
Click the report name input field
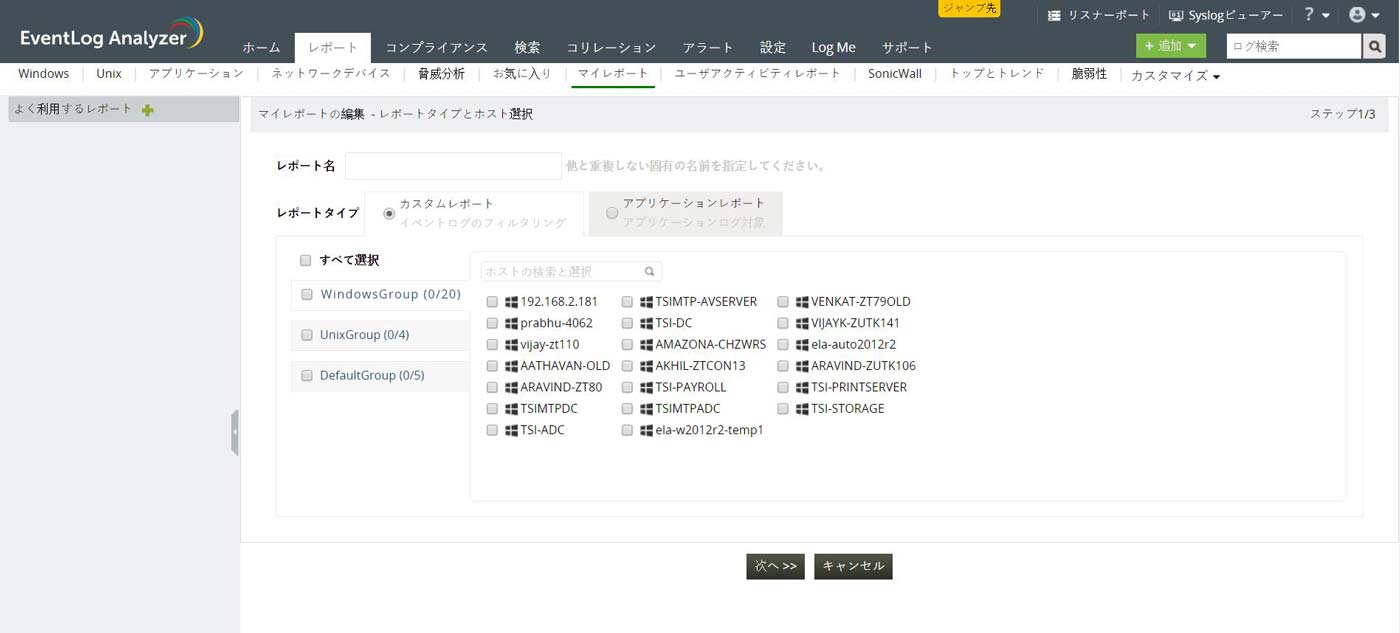453,166
